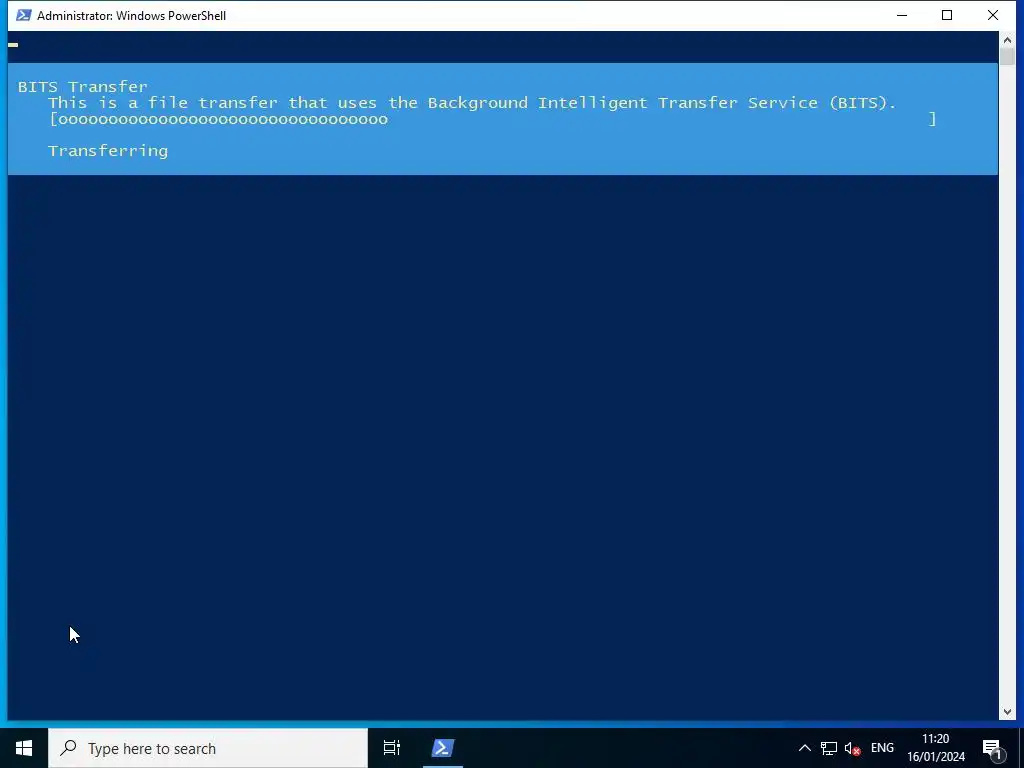Minimize the PowerShell window
Image resolution: width=1024 pixels, height=768 pixels.
(902, 15)
